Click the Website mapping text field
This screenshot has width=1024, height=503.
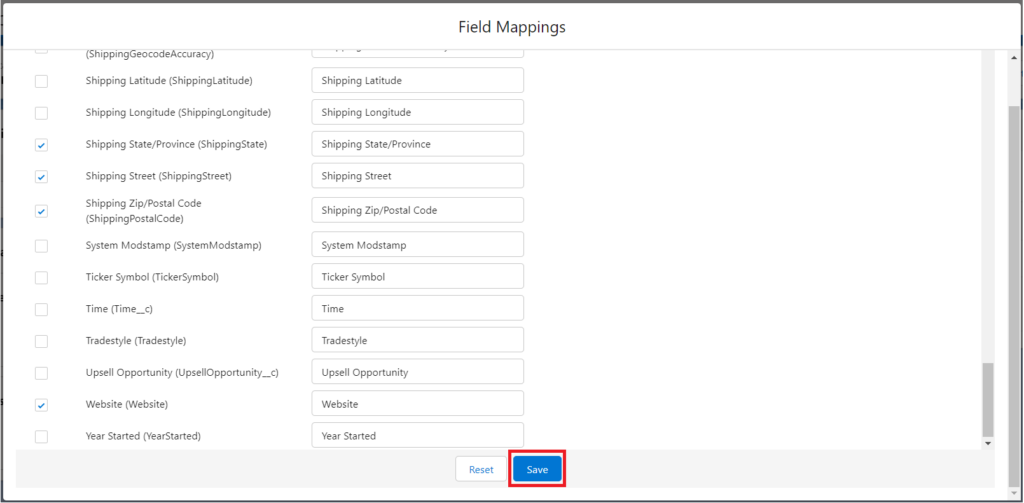(x=417, y=404)
